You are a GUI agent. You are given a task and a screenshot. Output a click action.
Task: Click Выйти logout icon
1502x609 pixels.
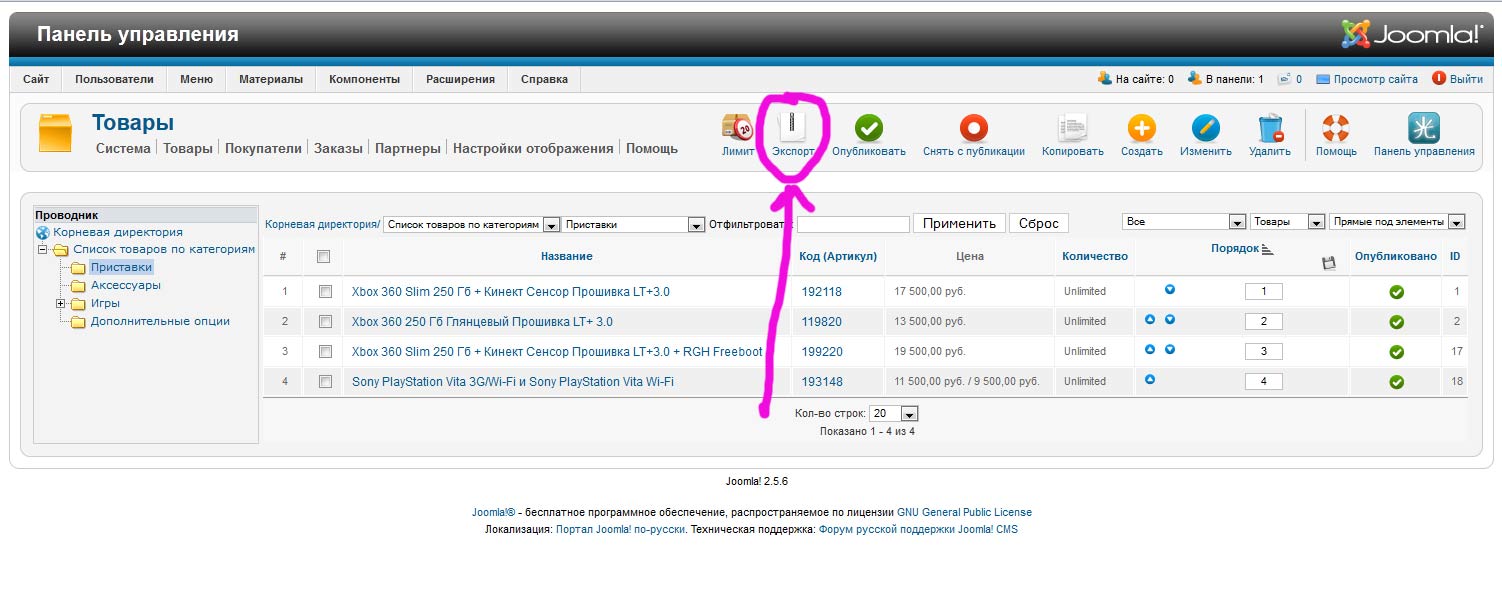1439,78
